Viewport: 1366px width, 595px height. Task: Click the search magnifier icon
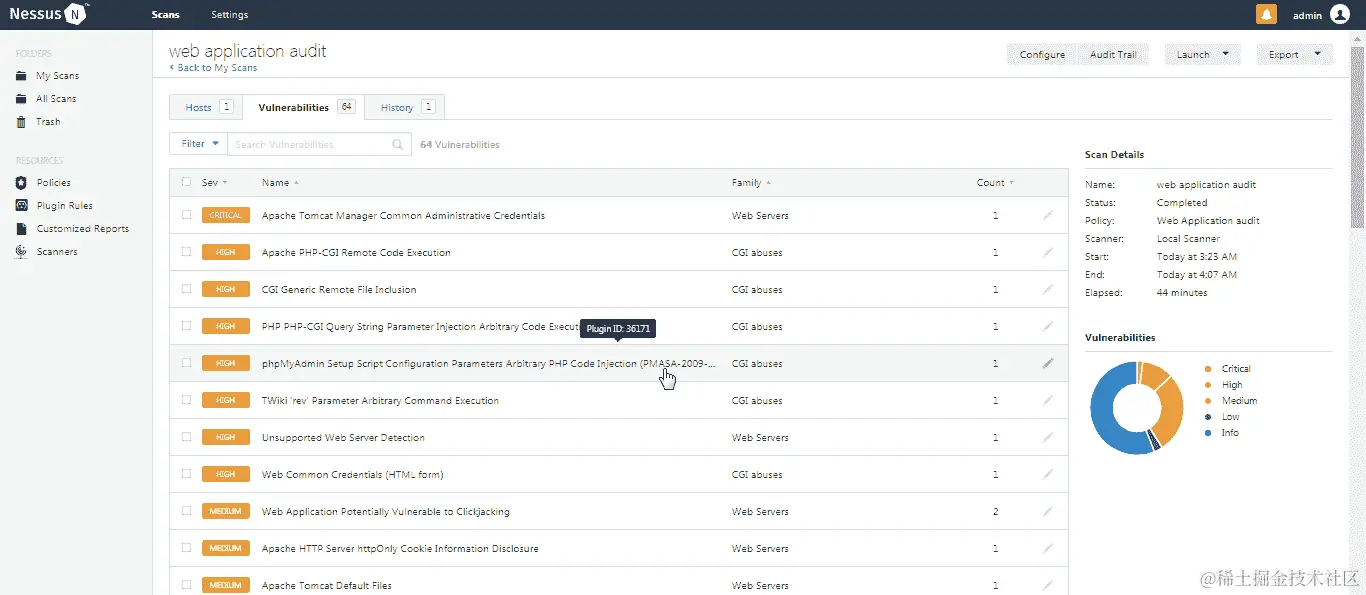coord(398,145)
